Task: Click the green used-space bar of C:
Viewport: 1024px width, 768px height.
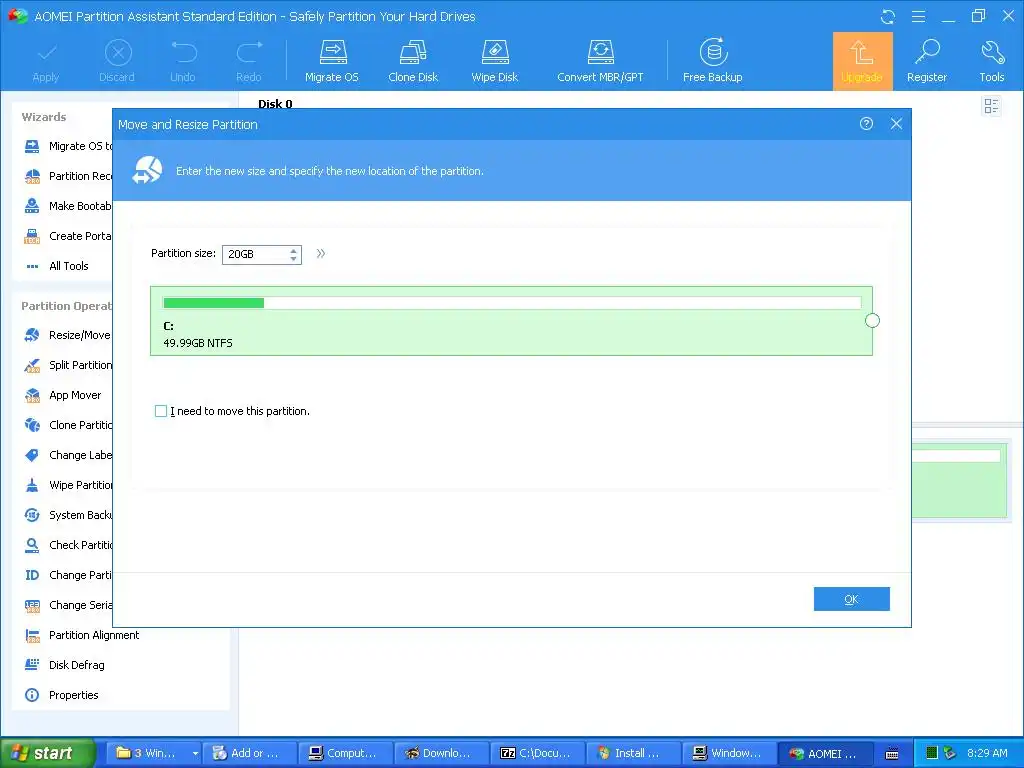Action: (x=214, y=302)
